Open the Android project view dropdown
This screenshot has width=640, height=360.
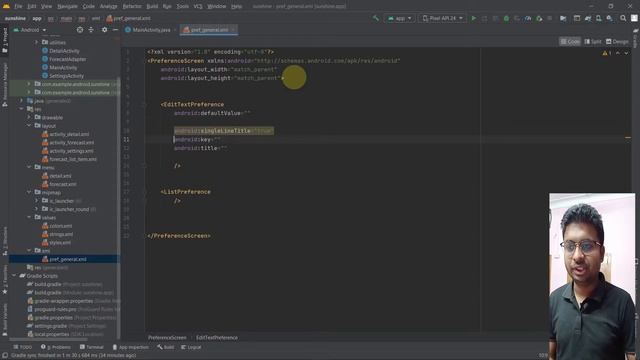pos(30,30)
